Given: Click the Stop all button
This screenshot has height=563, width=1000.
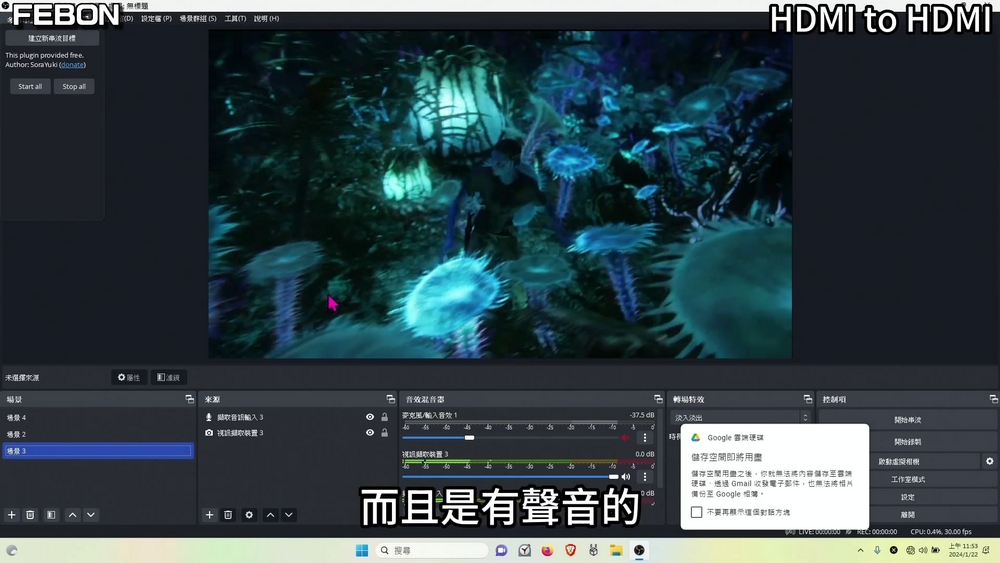Looking at the screenshot, I should click(x=74, y=86).
